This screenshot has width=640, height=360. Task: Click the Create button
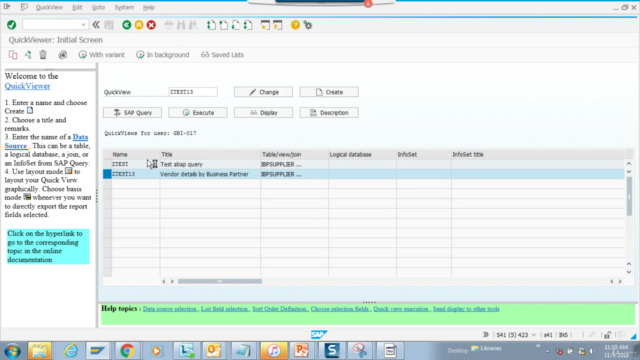coord(329,92)
